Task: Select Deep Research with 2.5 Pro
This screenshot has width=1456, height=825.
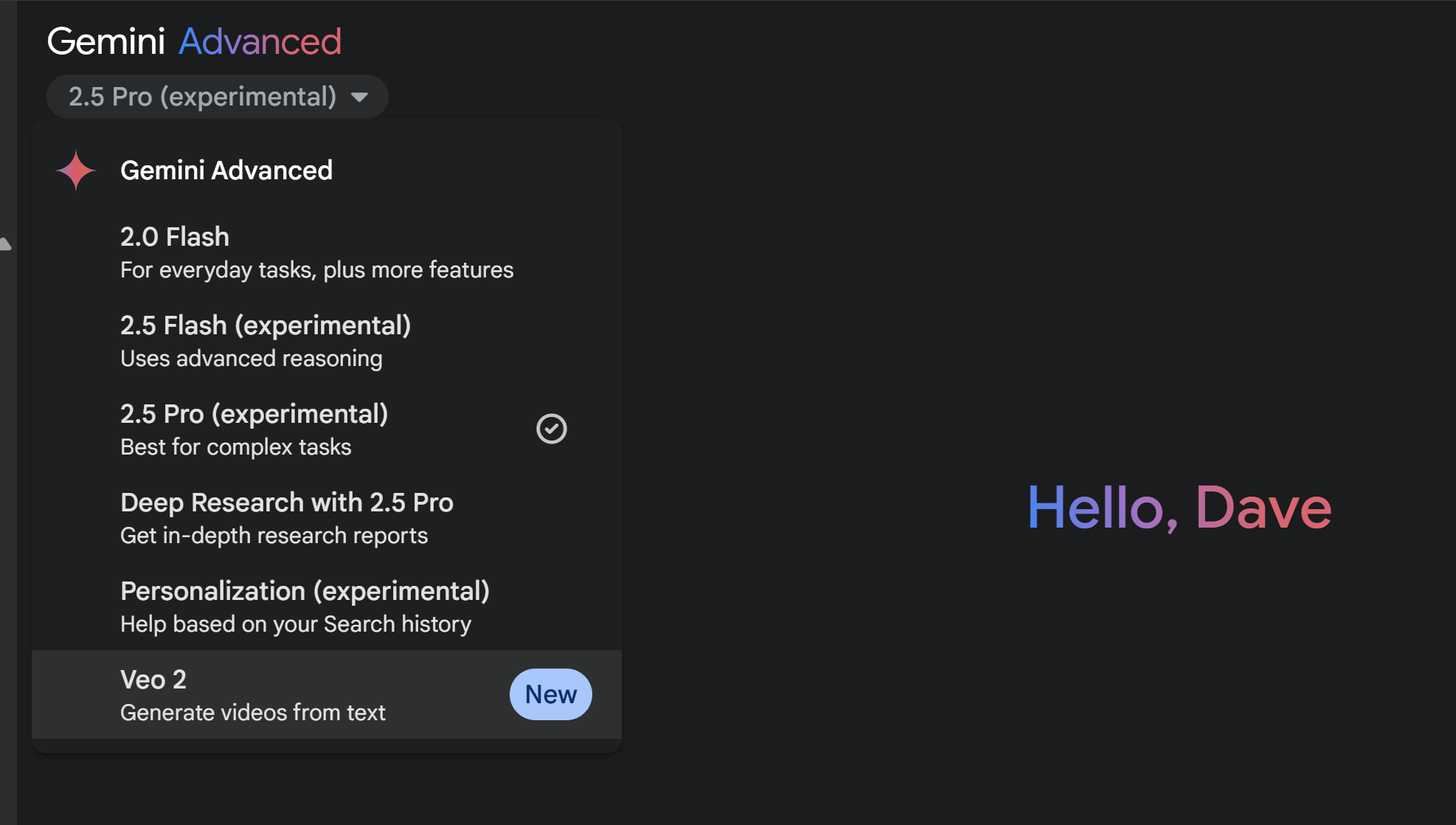Action: 286,503
